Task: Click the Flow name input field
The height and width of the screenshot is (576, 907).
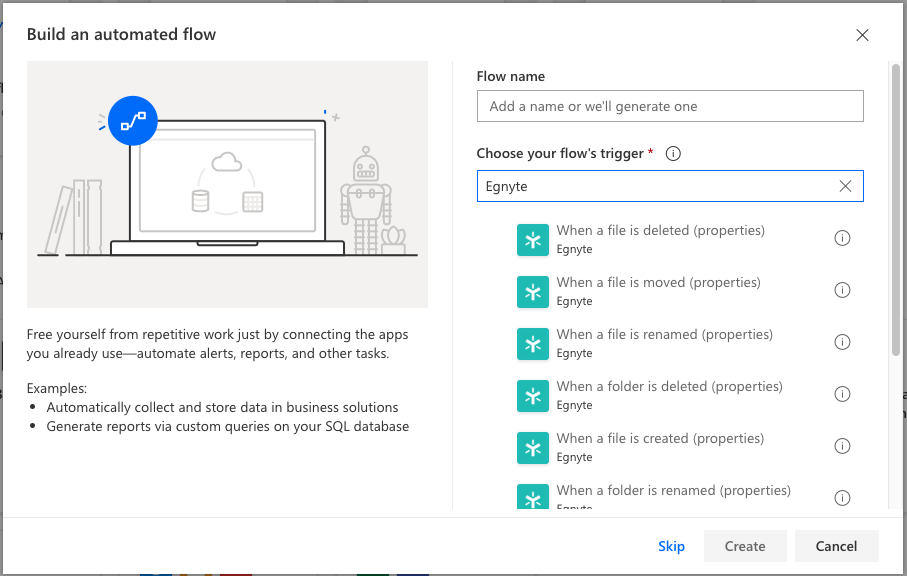Action: click(669, 106)
